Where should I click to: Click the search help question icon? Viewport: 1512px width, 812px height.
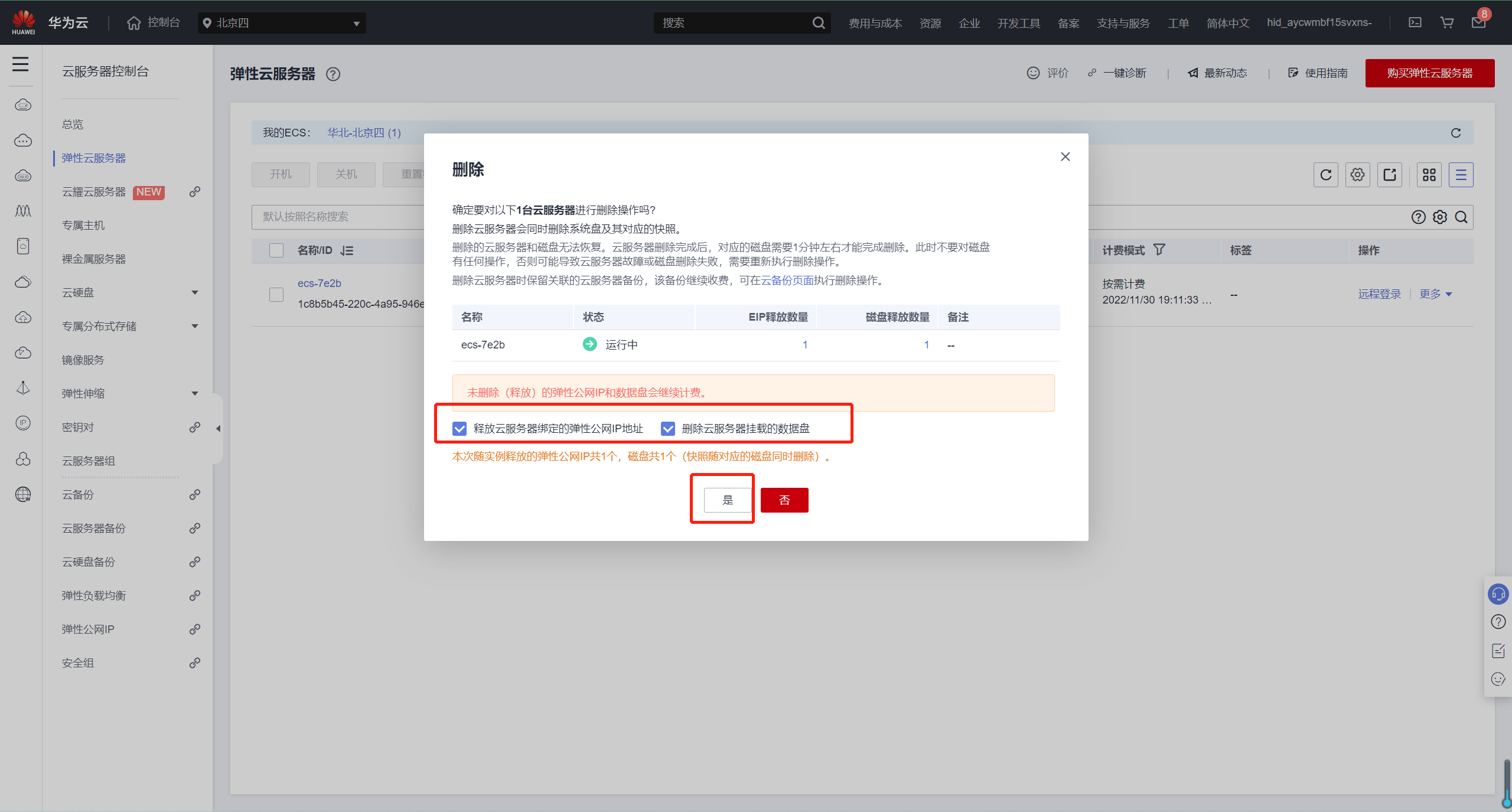coord(1419,217)
